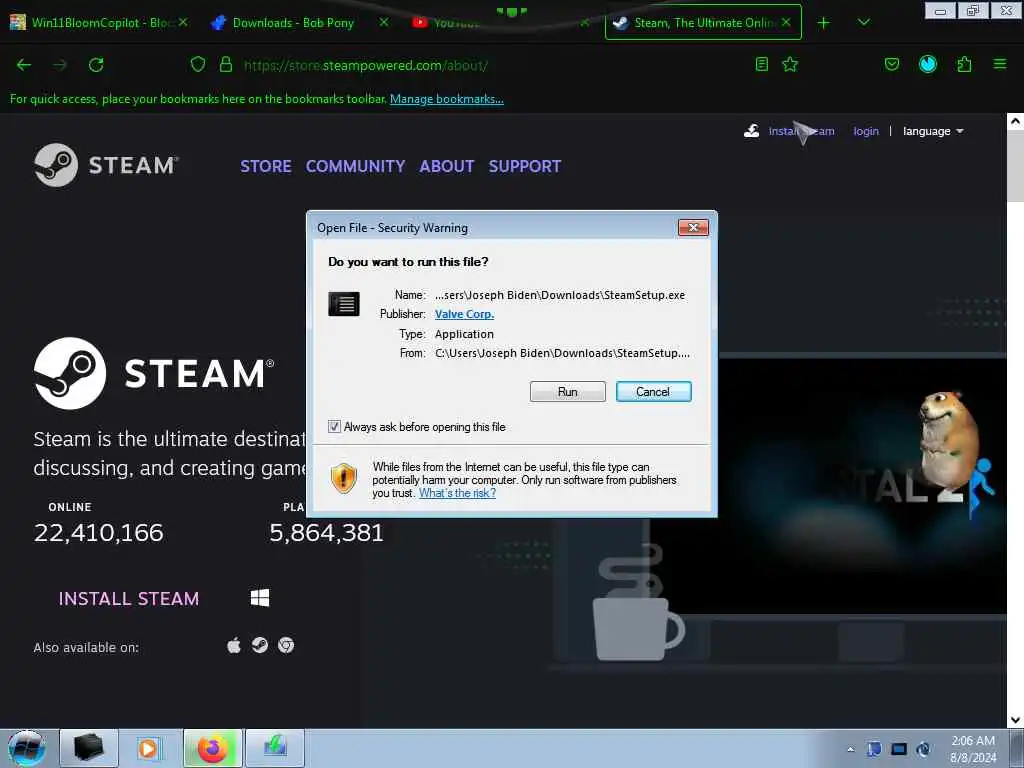Go back using the browser back arrow

(24, 65)
